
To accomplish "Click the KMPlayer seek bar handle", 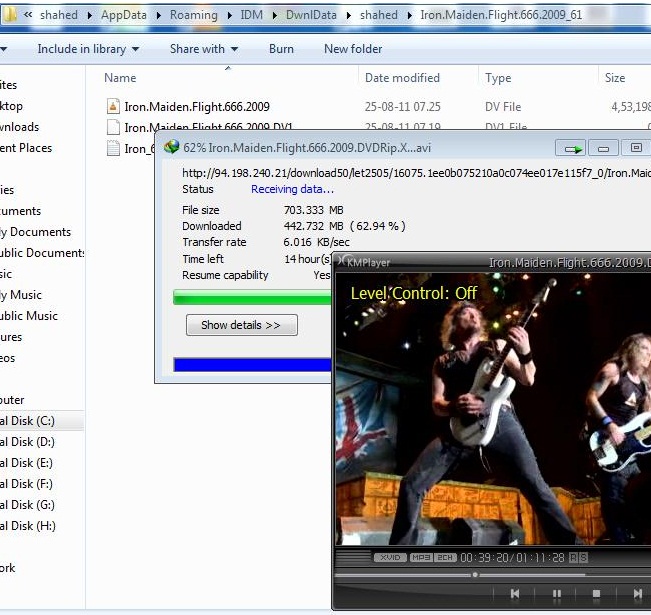I will tap(475, 575).
